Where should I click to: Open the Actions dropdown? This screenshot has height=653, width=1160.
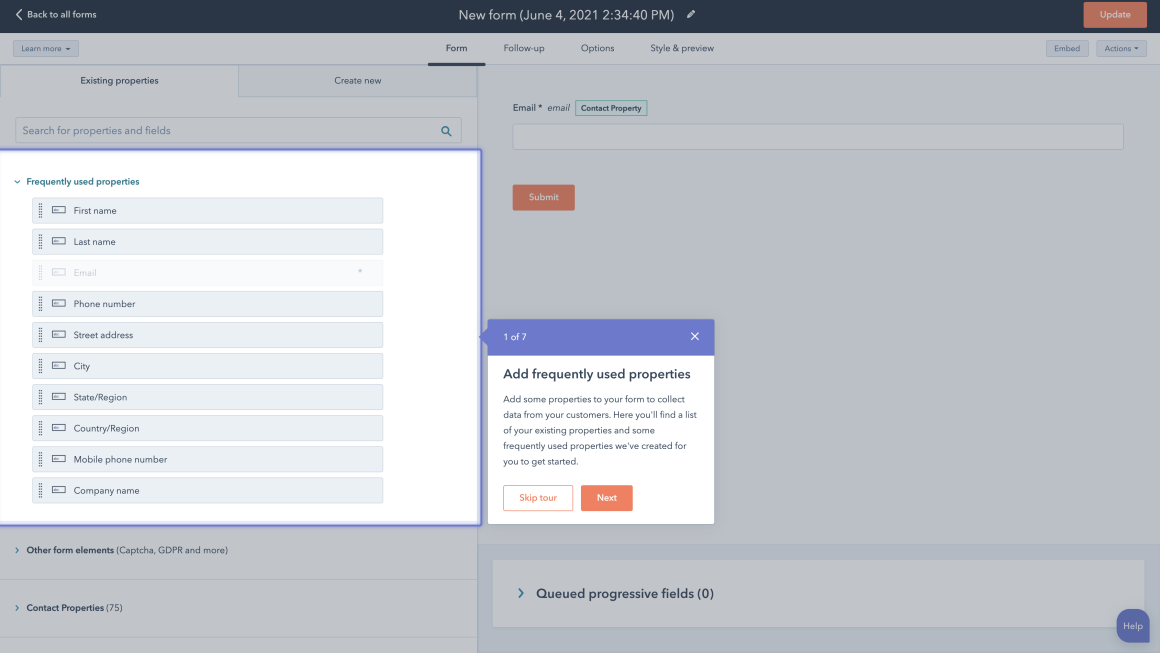pyautogui.click(x=1120, y=47)
